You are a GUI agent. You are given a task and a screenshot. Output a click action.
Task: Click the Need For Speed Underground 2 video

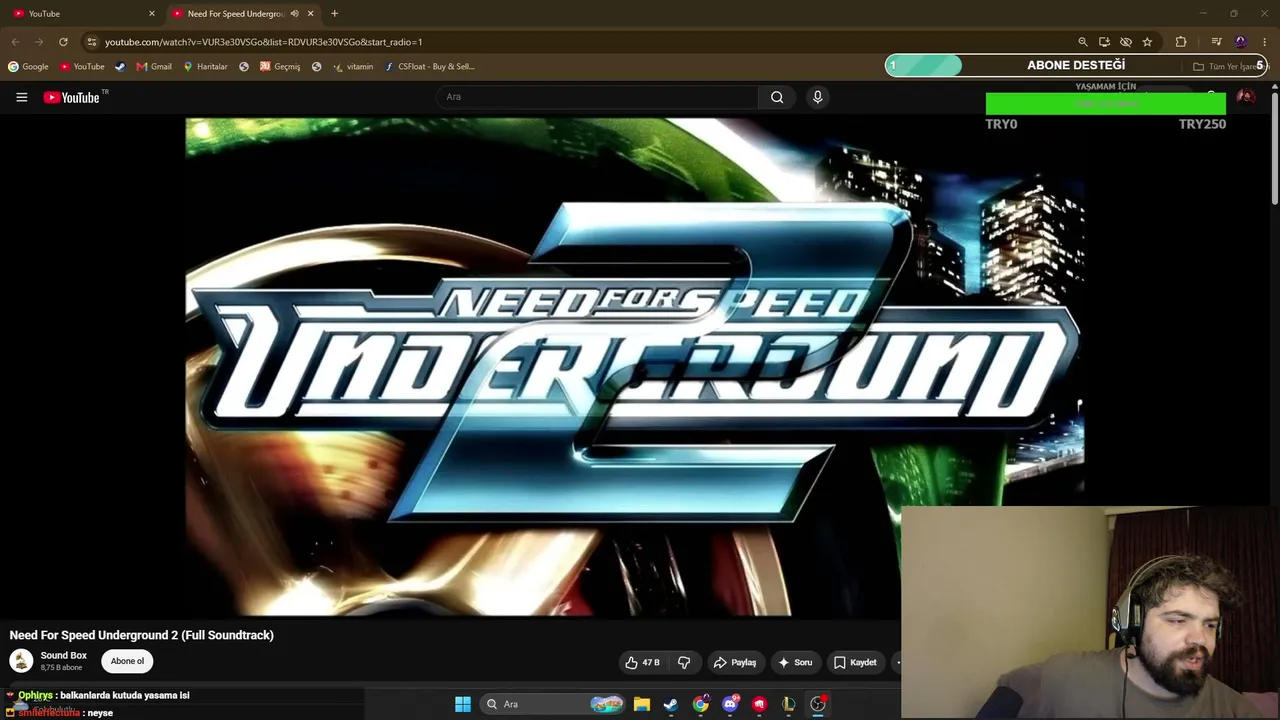pos(635,367)
